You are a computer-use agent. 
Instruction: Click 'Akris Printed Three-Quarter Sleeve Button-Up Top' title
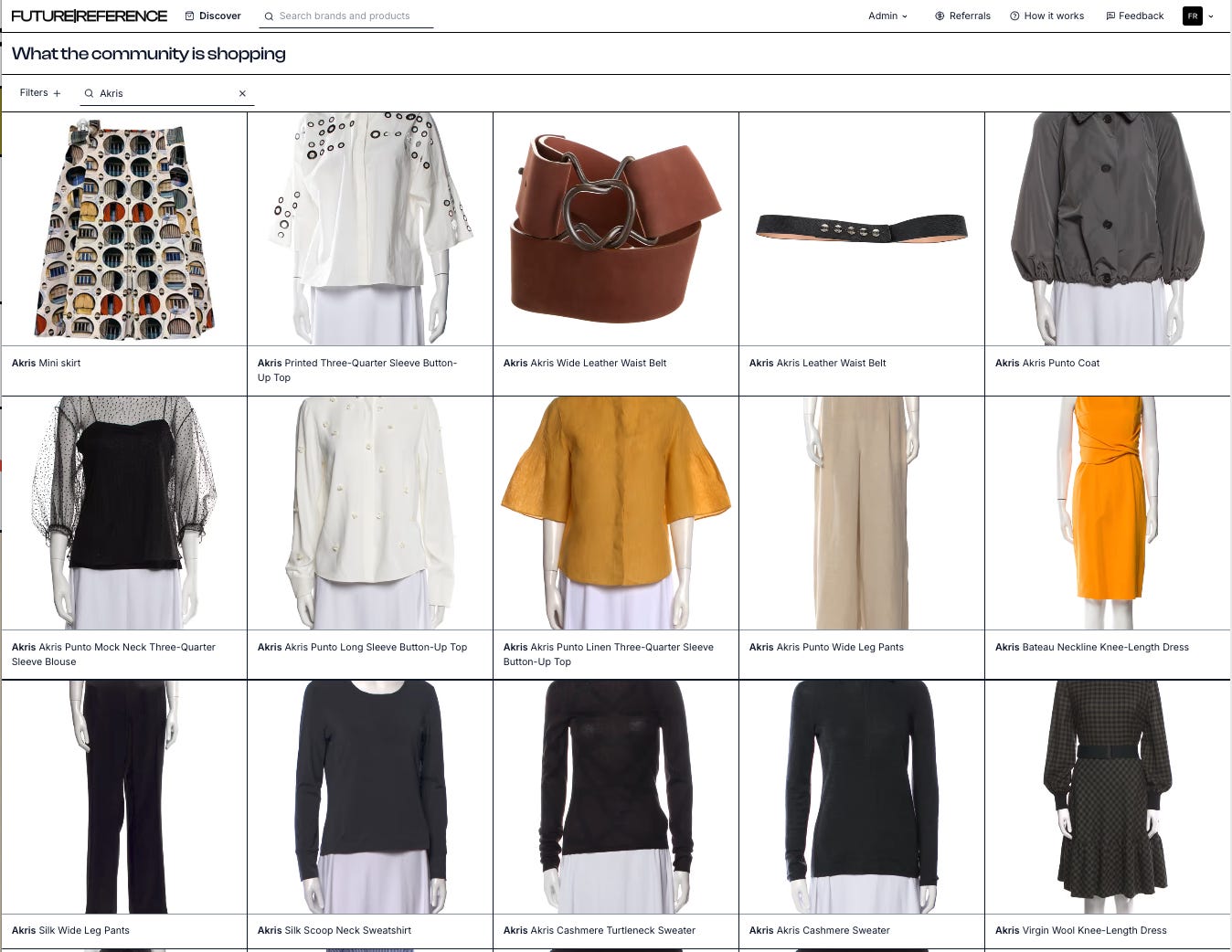pyautogui.click(x=357, y=370)
